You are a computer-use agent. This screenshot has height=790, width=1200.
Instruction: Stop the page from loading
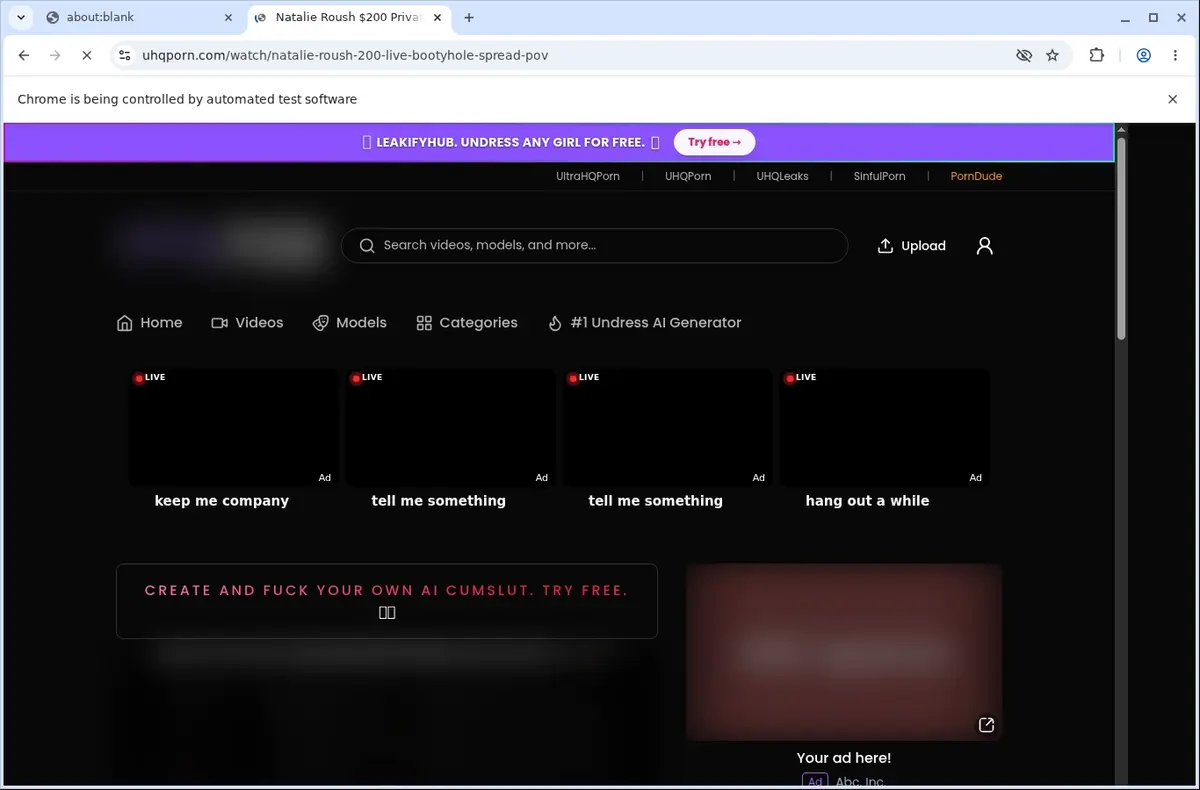point(87,56)
